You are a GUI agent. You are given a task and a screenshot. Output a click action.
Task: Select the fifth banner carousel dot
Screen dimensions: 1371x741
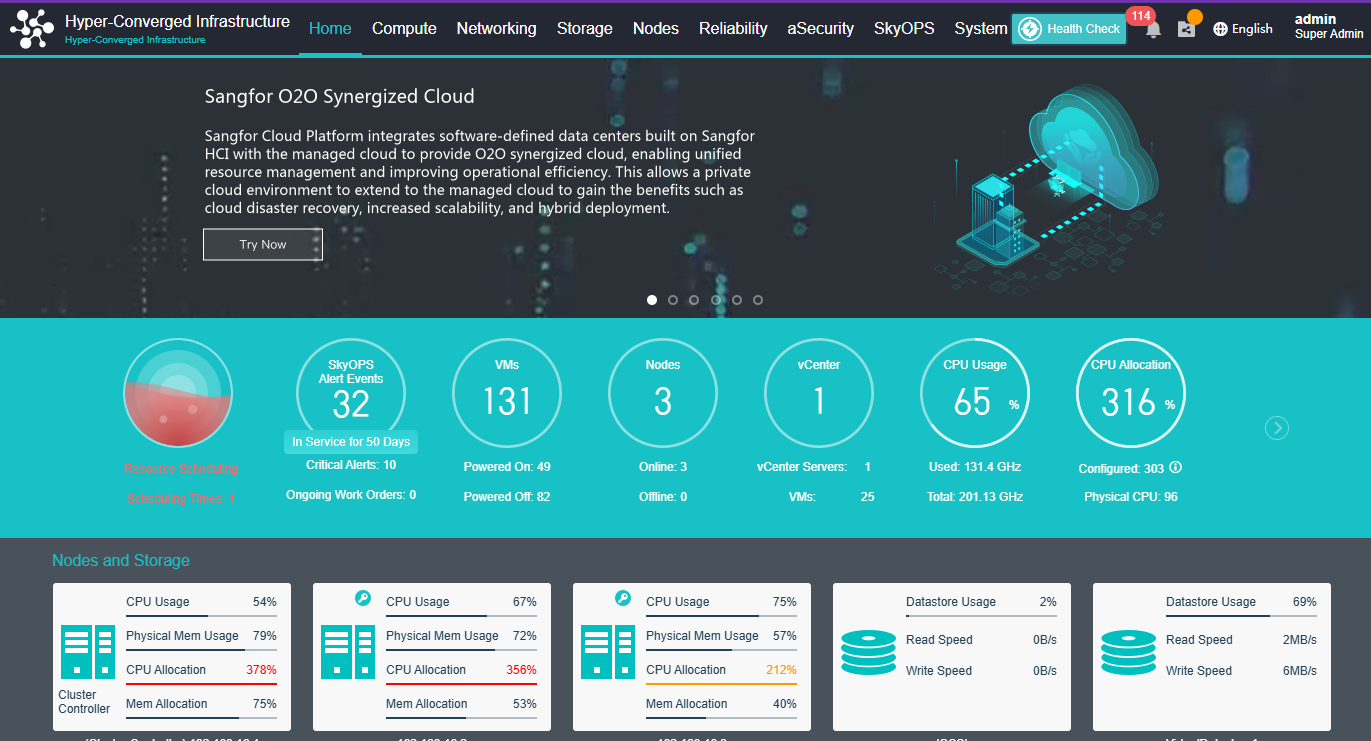tap(737, 300)
